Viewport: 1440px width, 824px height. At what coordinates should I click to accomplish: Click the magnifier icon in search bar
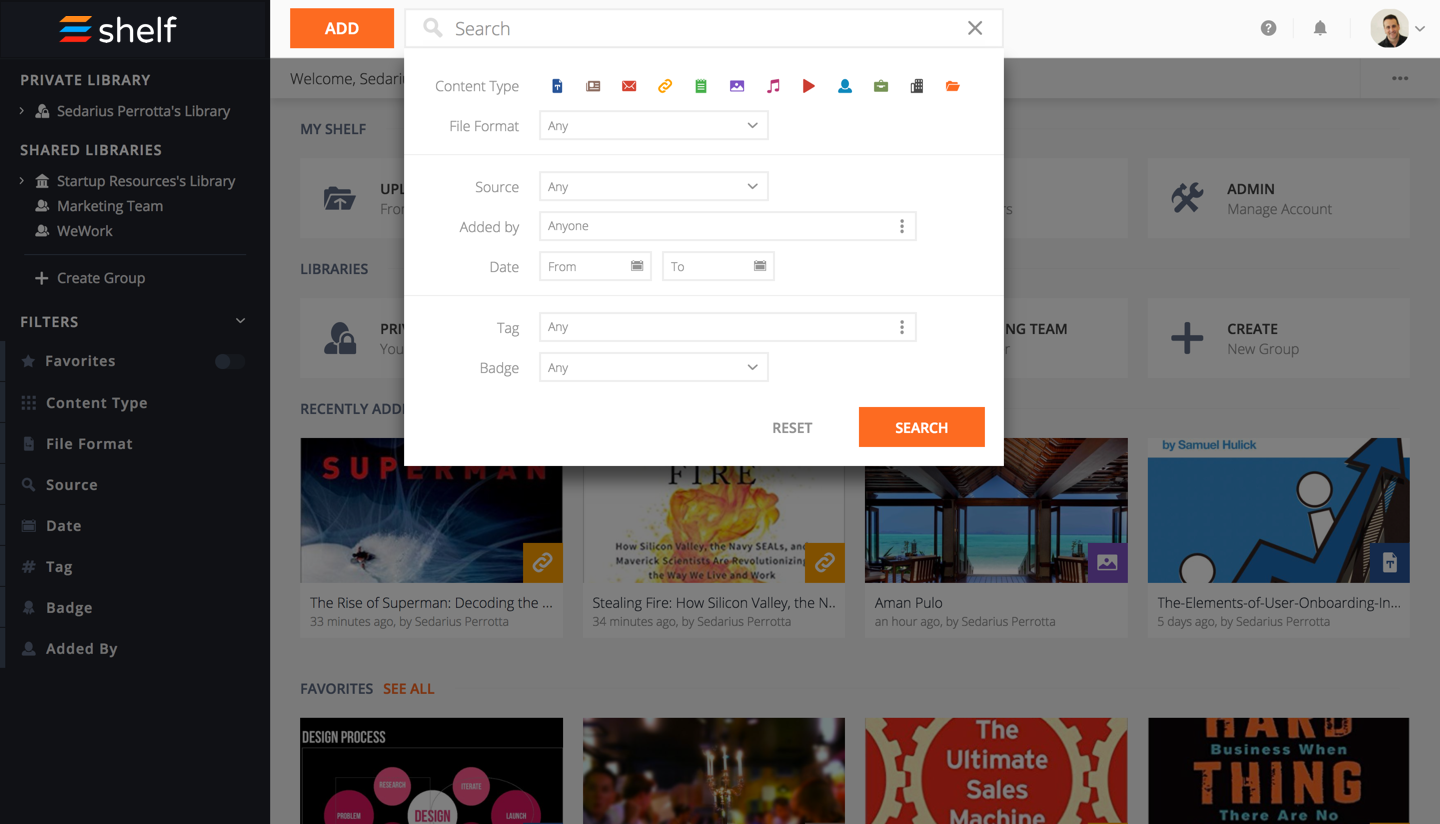click(433, 28)
